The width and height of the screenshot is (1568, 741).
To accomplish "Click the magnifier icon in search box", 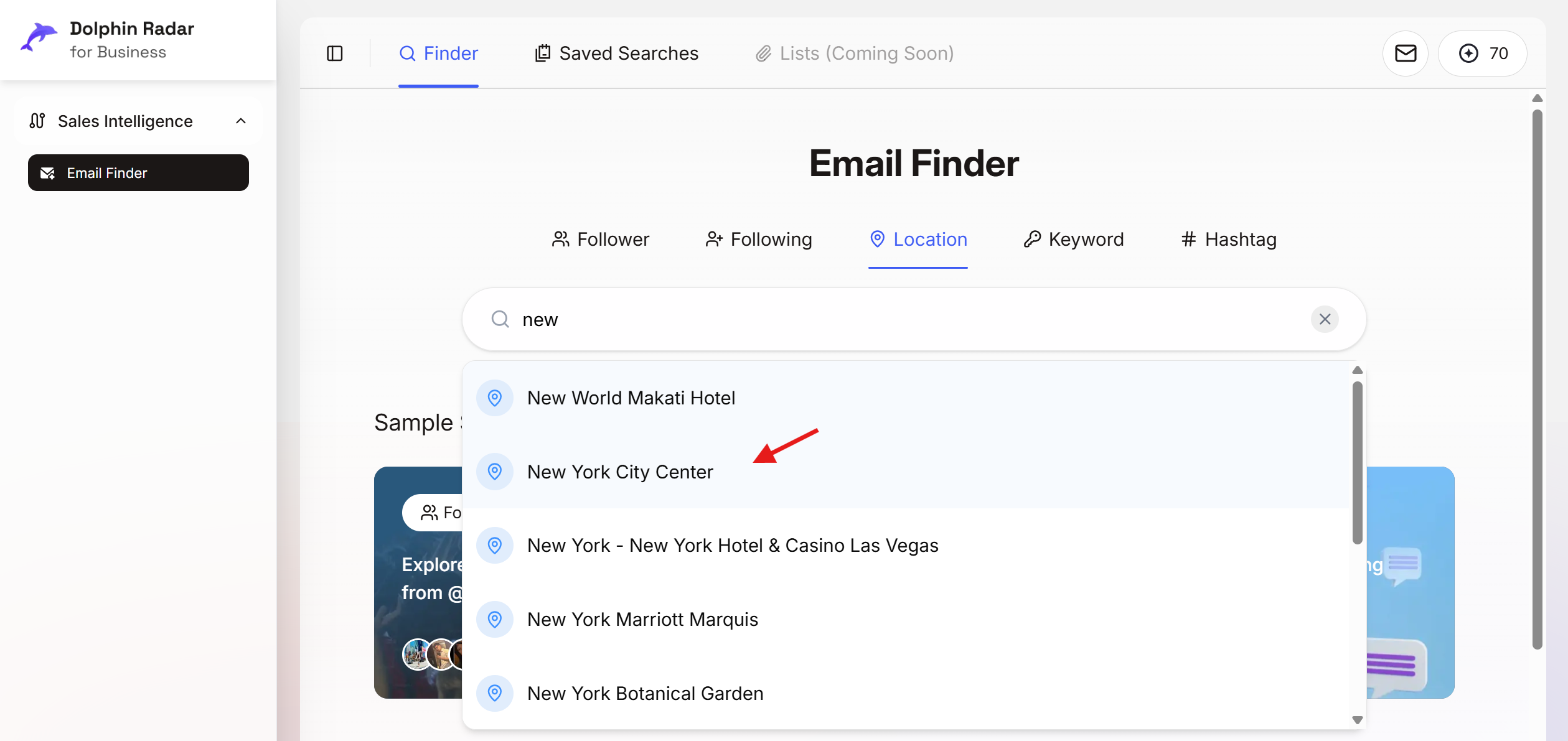I will (x=500, y=319).
